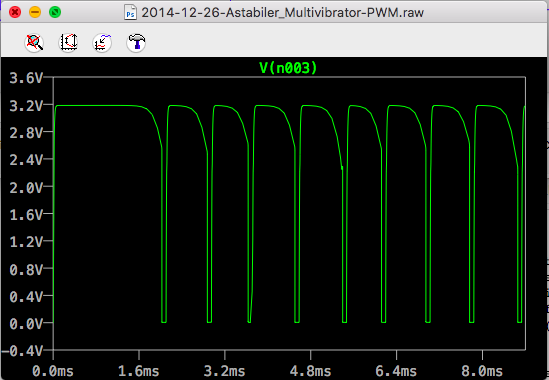The width and height of the screenshot is (549, 380).
Task: Click the 2.8V vertical axis label
Action: (x=26, y=133)
